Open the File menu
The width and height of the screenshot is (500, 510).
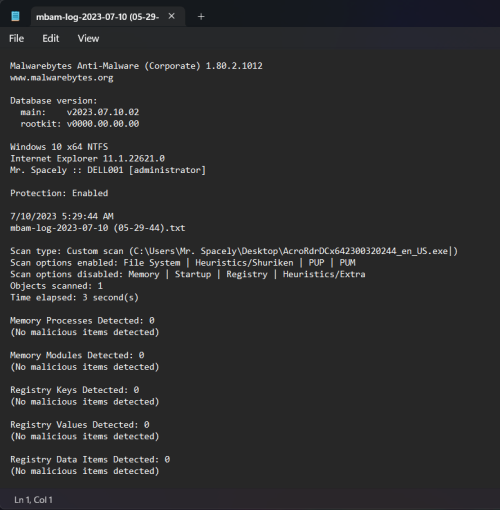point(16,38)
